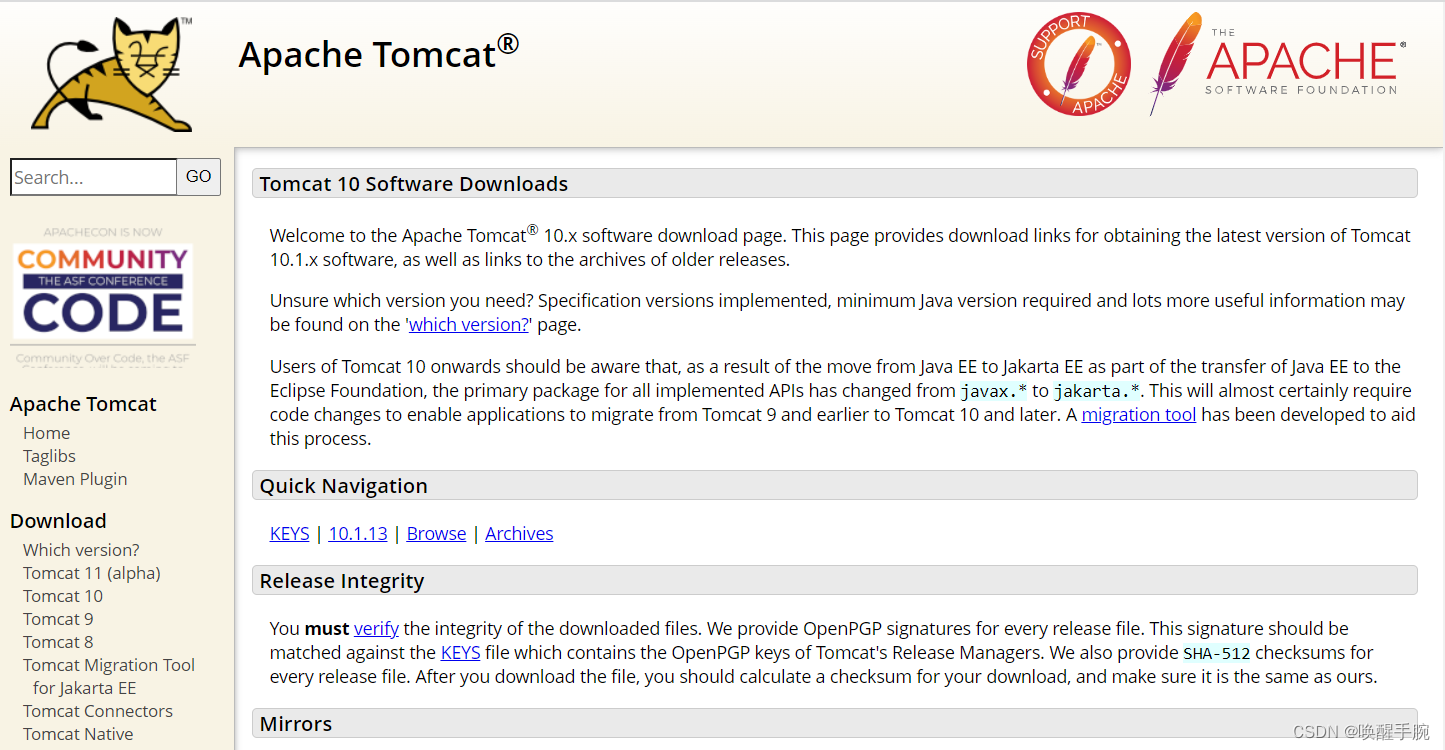Click the Apache Tomcat cat logo

(x=110, y=70)
